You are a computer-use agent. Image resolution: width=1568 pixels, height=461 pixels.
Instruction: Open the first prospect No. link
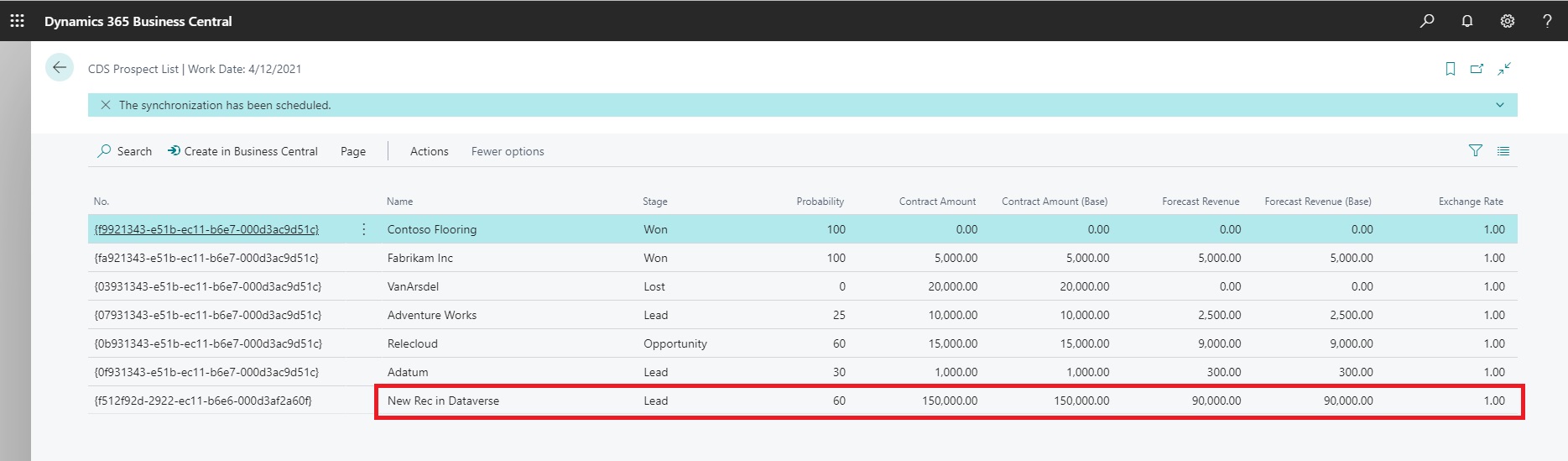pos(206,229)
